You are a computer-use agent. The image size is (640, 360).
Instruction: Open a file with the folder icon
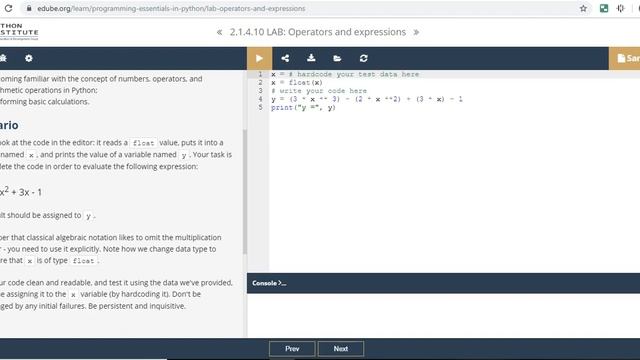337,58
